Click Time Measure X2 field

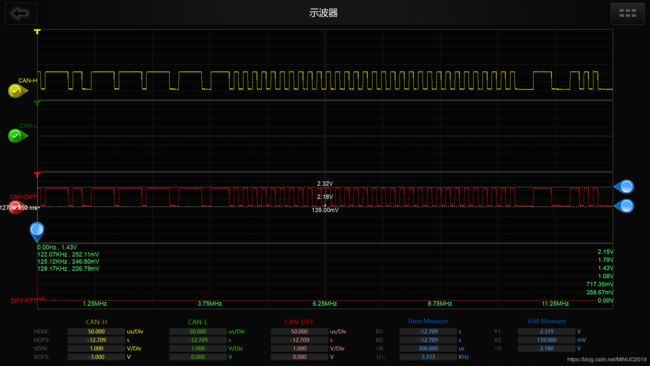pos(428,340)
